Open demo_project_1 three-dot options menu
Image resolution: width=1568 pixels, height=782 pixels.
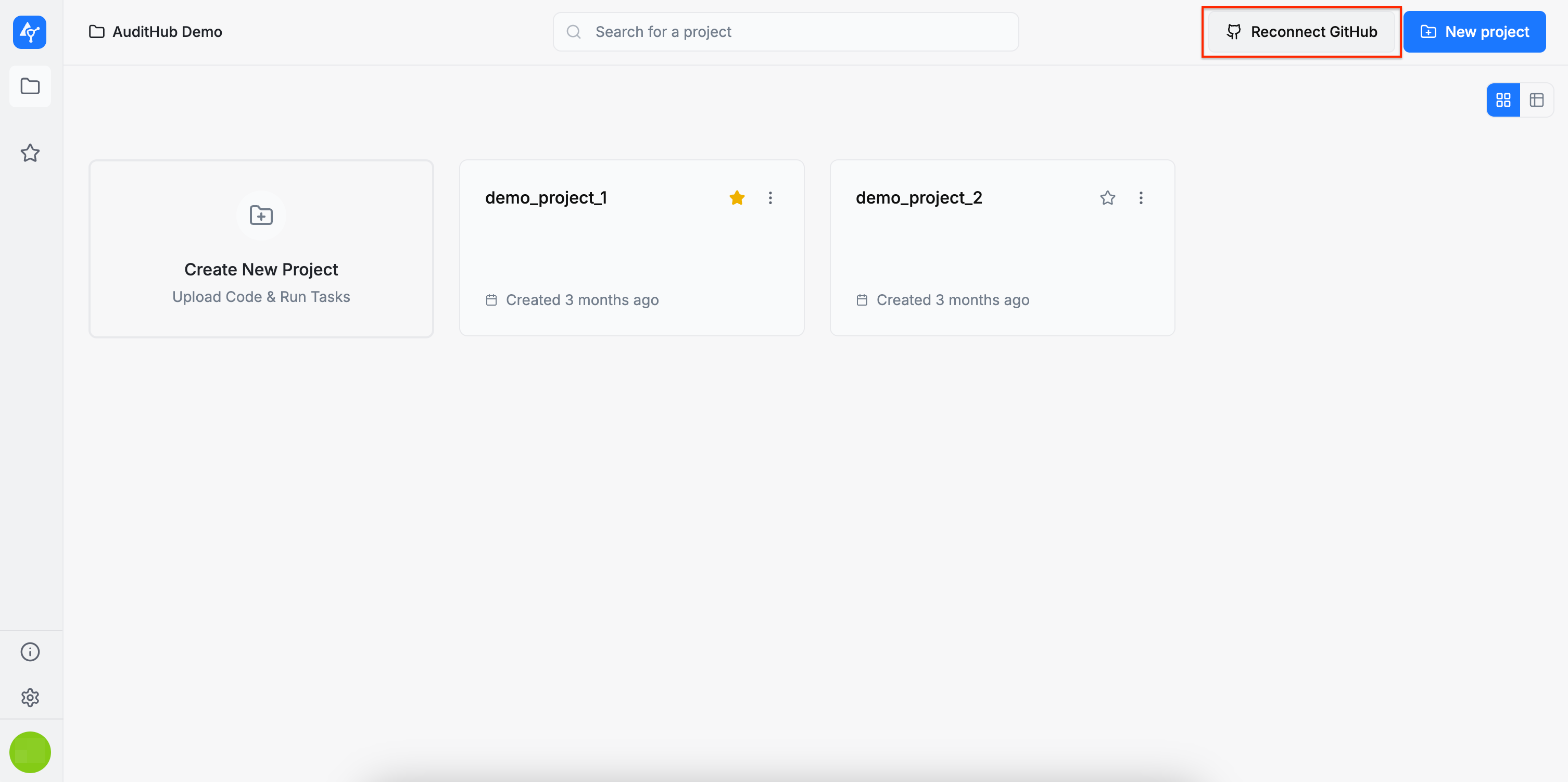pos(770,198)
